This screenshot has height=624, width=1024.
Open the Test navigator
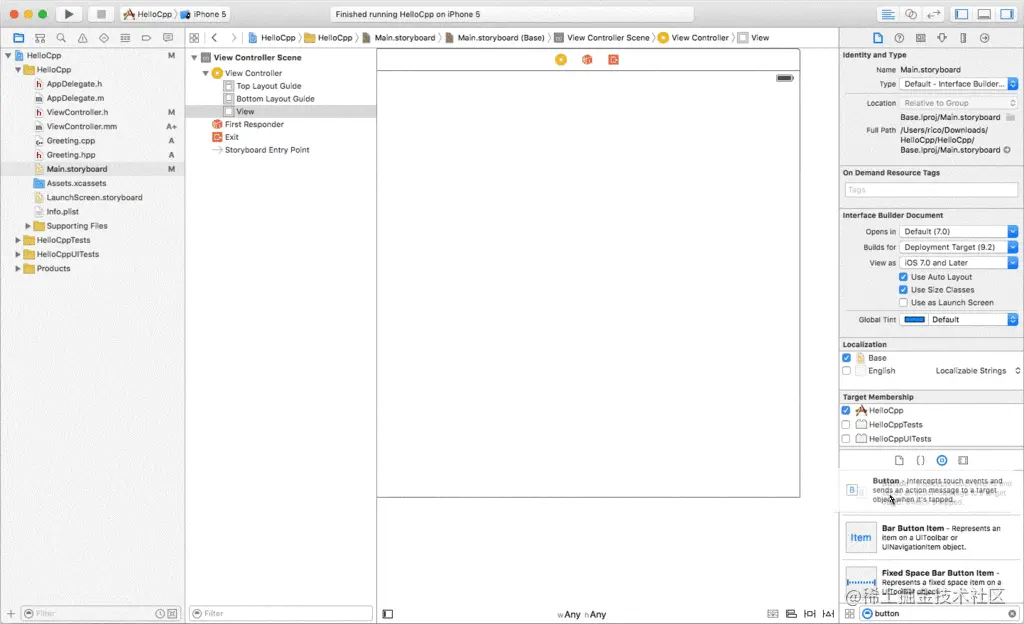[104, 38]
